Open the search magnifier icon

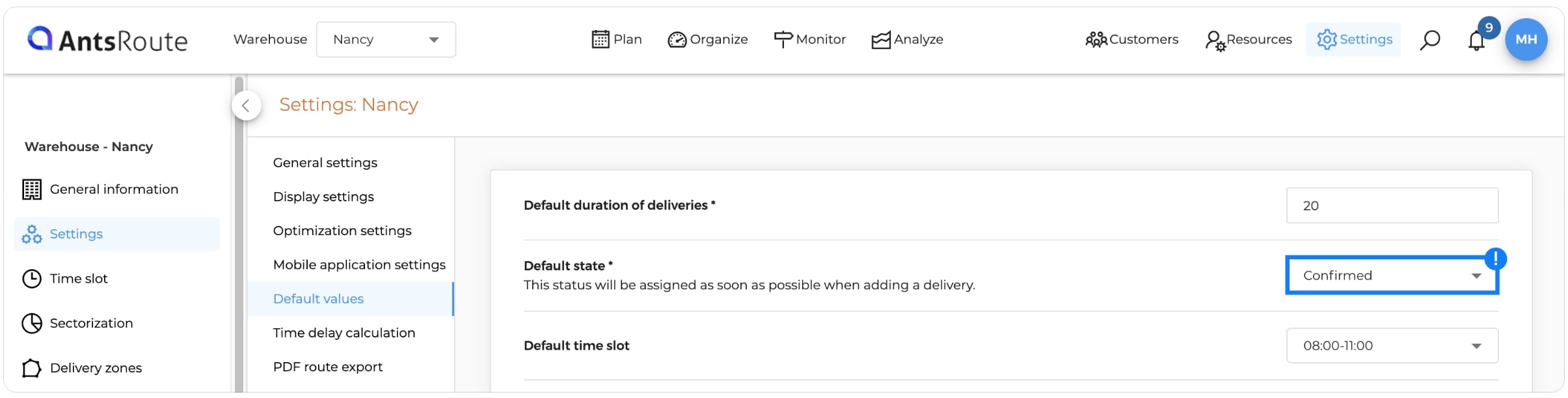(x=1429, y=40)
